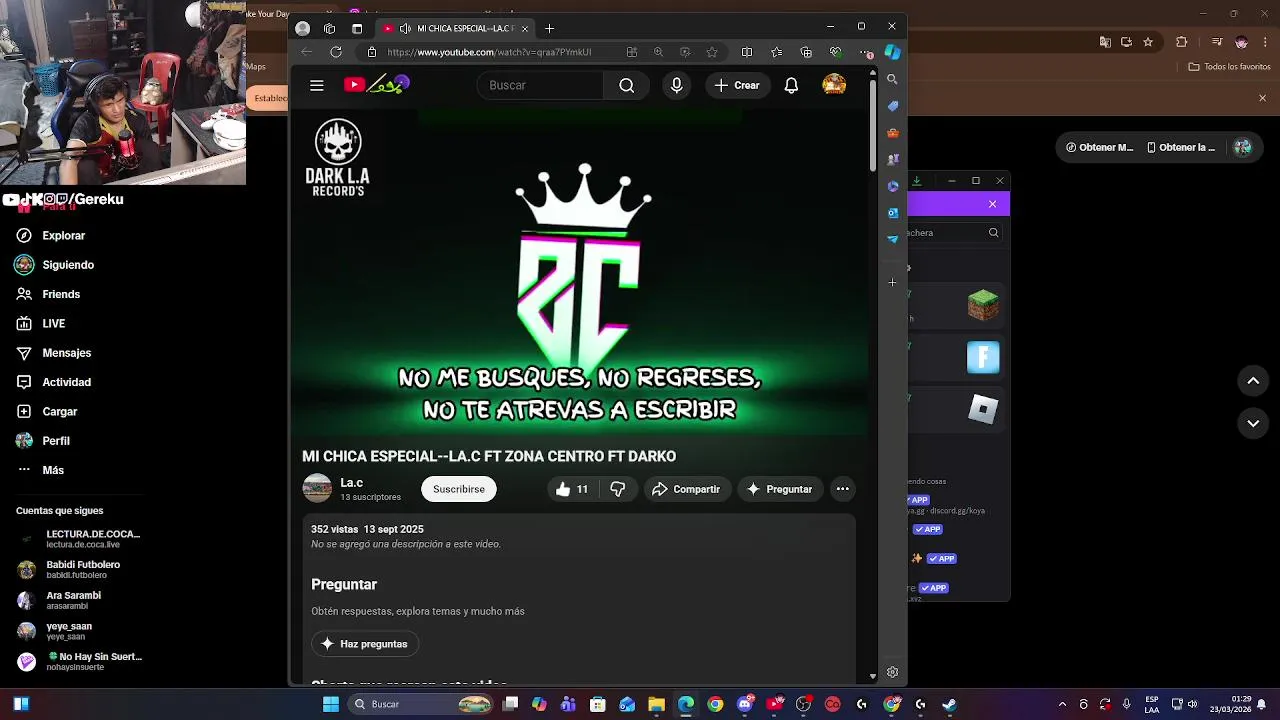Open YouTube notifications bell

click(x=791, y=85)
